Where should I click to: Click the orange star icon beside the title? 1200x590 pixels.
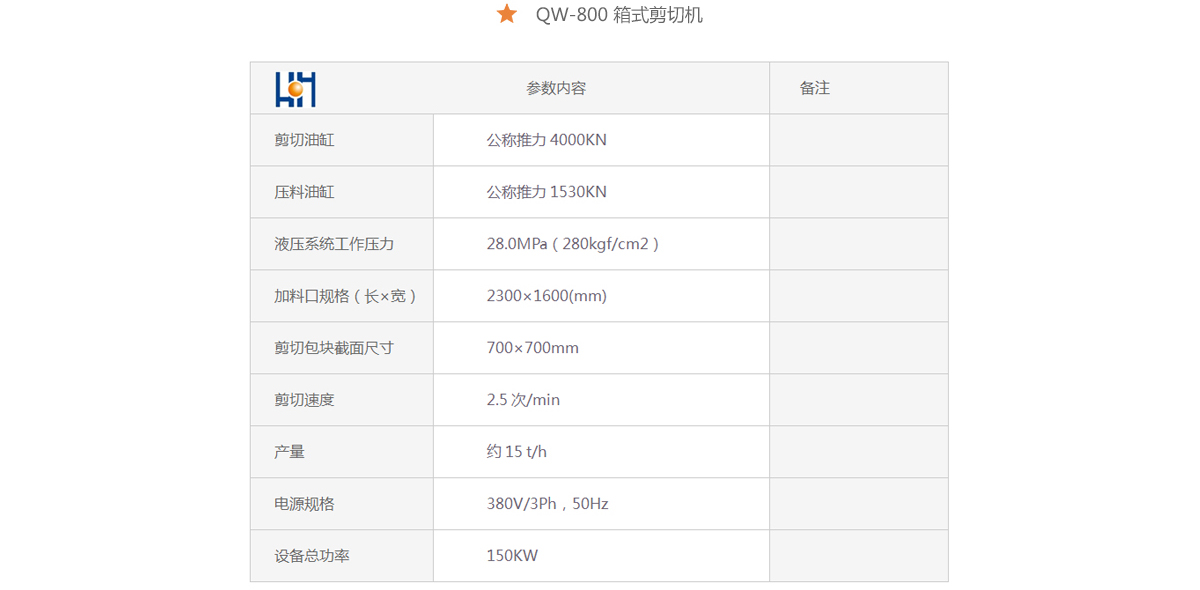(x=507, y=15)
